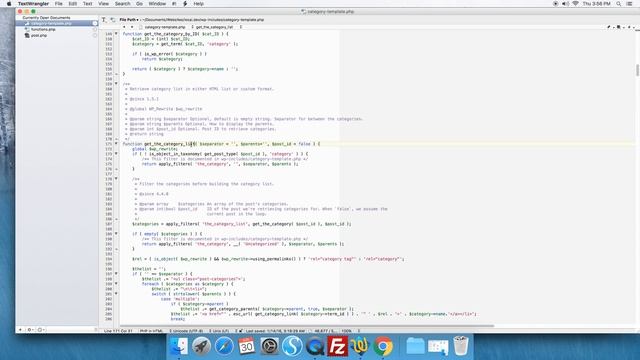Collapse the filter comment fold at line 178
The width and height of the screenshot is (640, 360).
[x=116, y=179]
